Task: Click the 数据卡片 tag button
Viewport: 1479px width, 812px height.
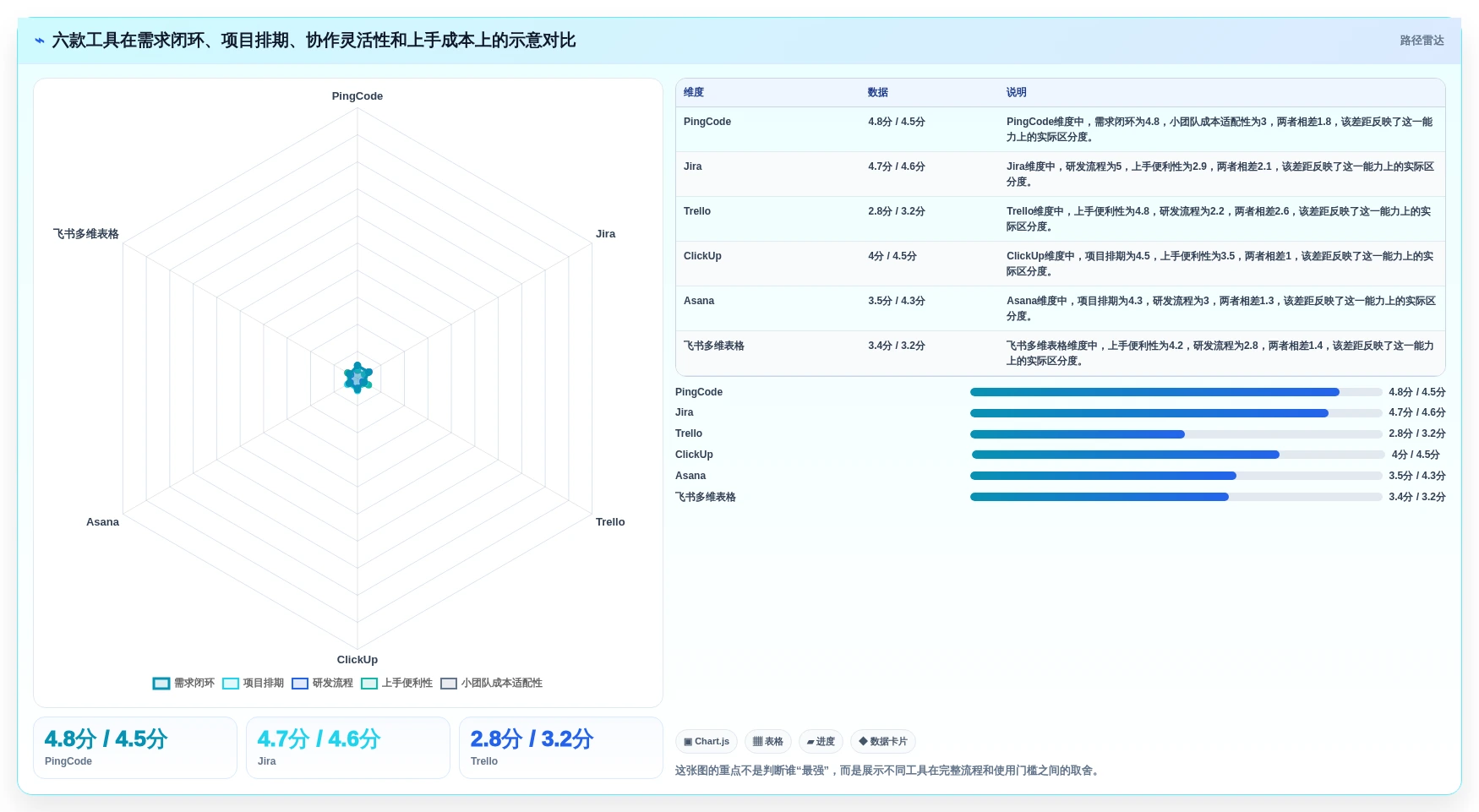Action: 883,742
